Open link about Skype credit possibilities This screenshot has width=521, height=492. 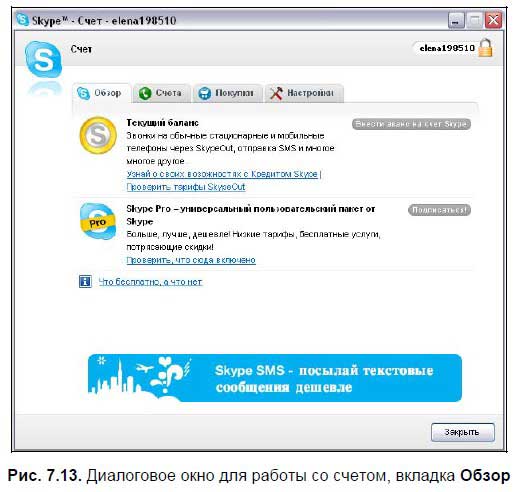(x=222, y=174)
